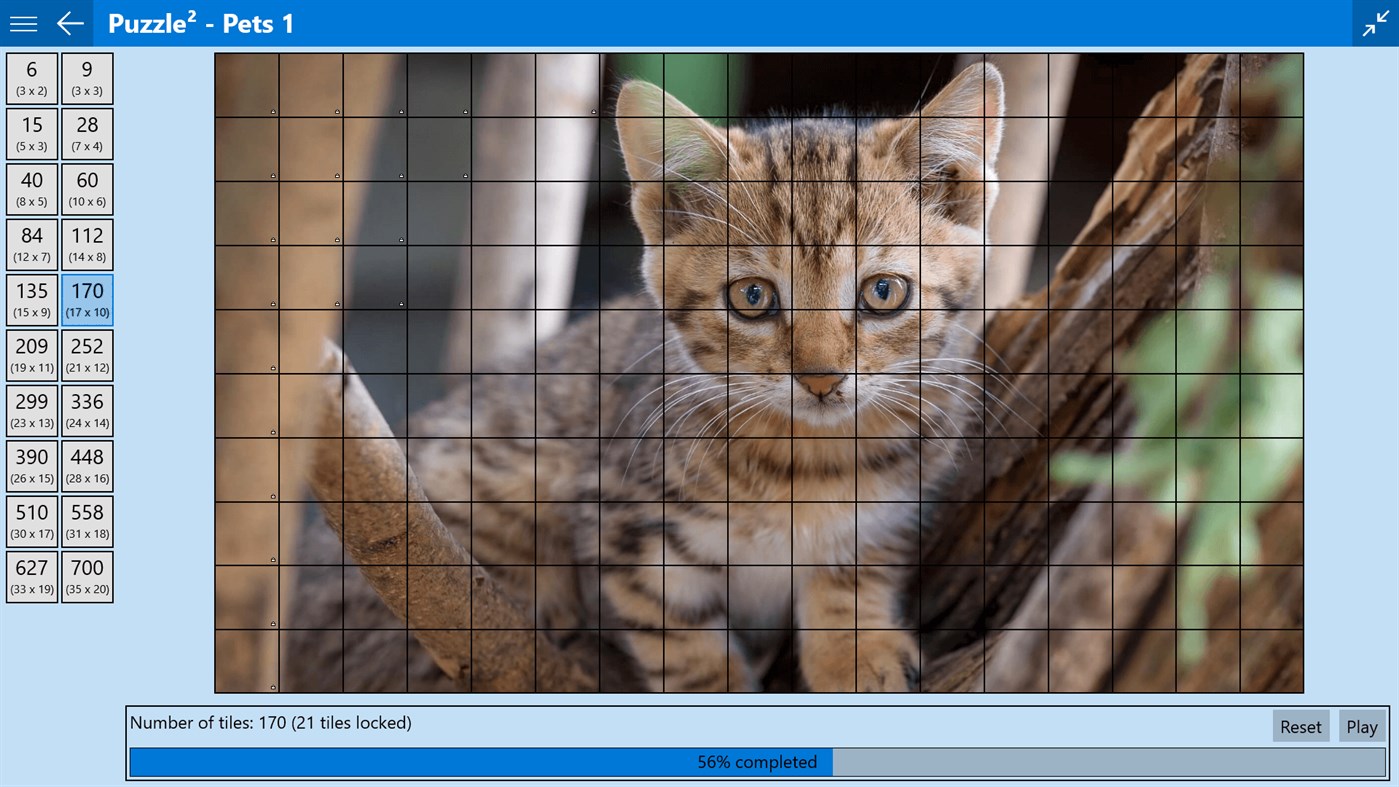Screen dimensions: 1399x787
Task: Select the hardest 700 (35 x 20) puzzle
Action: [86, 576]
